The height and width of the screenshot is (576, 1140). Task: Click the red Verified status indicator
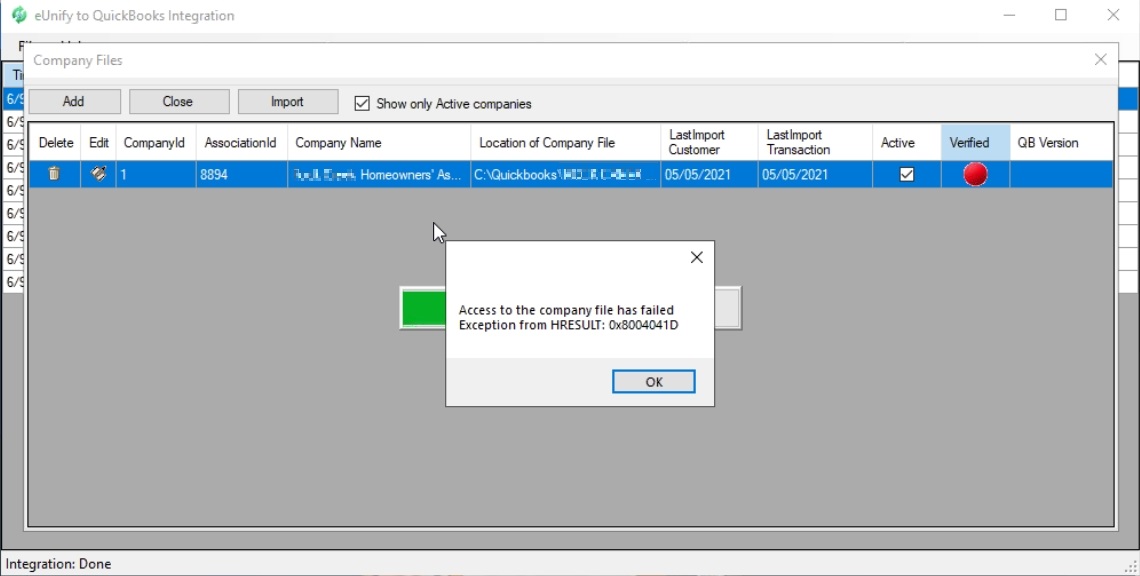click(x=975, y=175)
